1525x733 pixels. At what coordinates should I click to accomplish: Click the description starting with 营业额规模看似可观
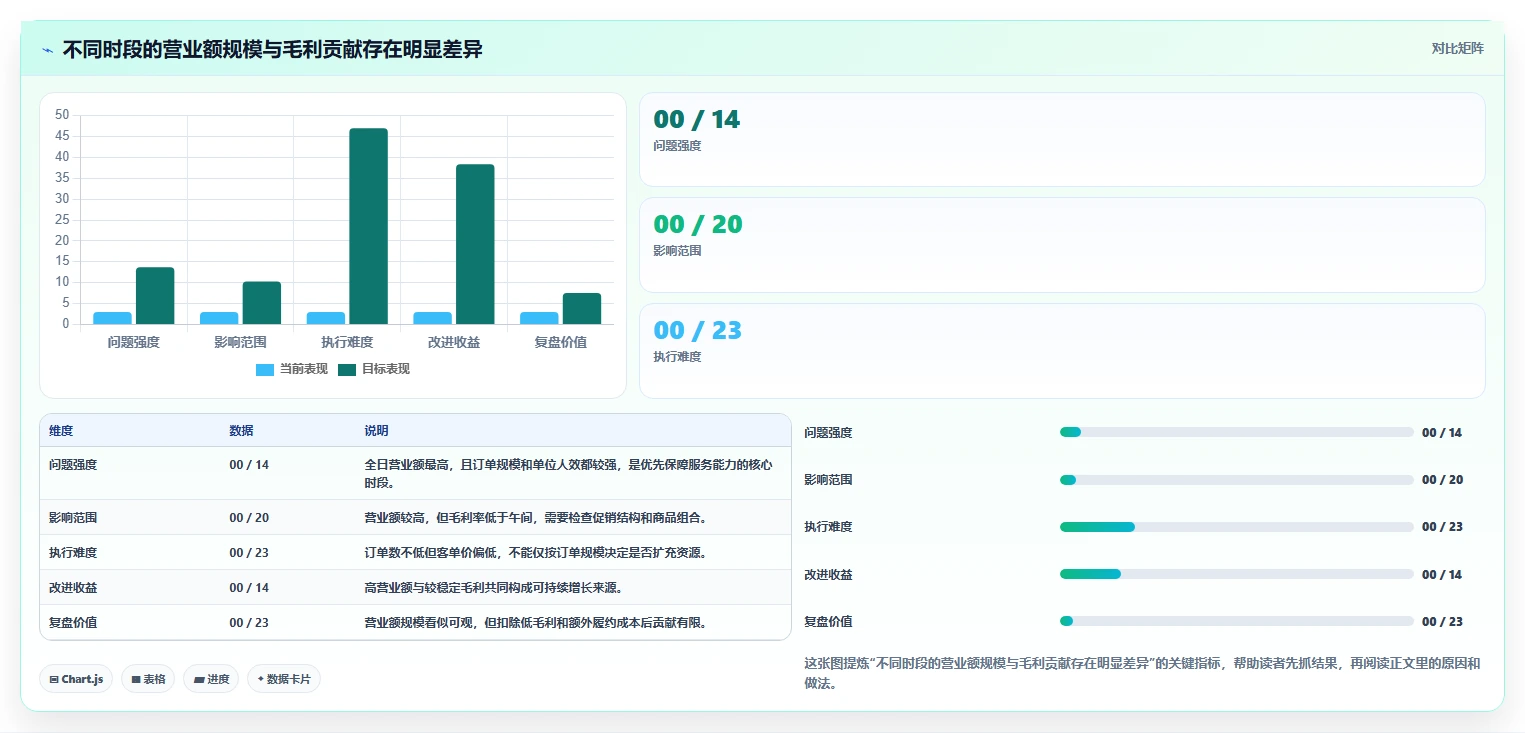click(538, 623)
